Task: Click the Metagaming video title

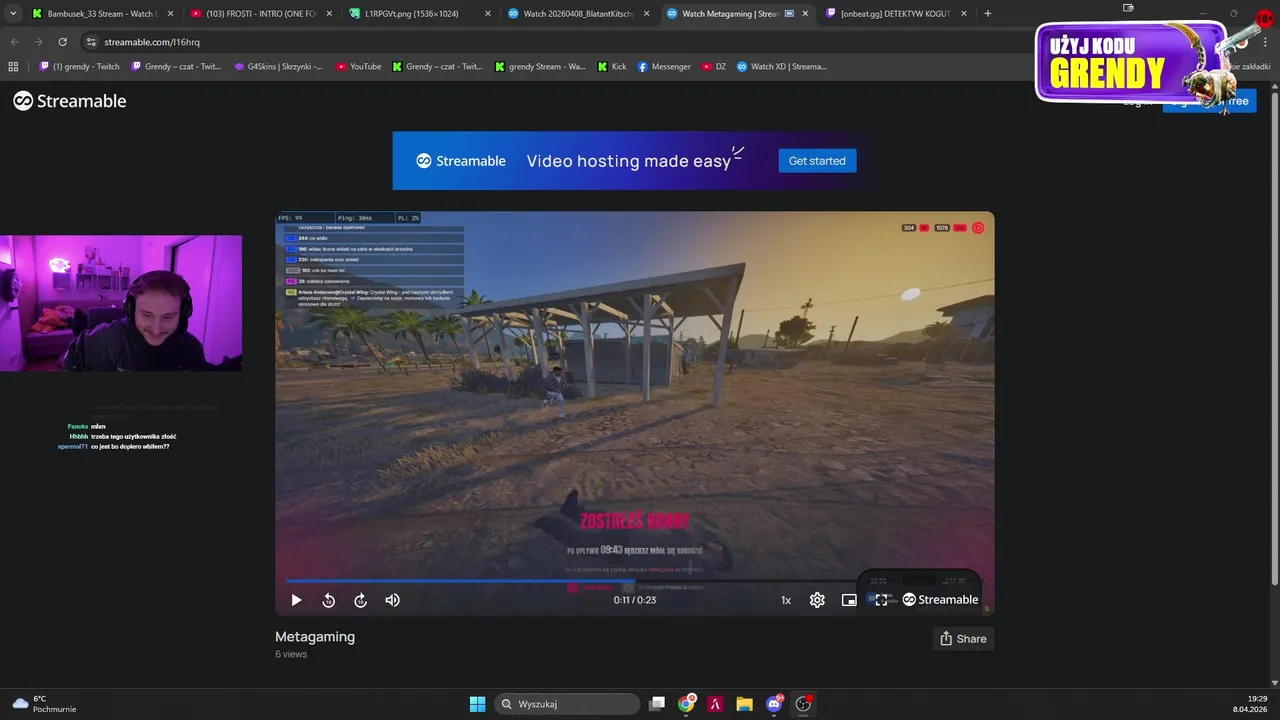Action: pos(315,637)
